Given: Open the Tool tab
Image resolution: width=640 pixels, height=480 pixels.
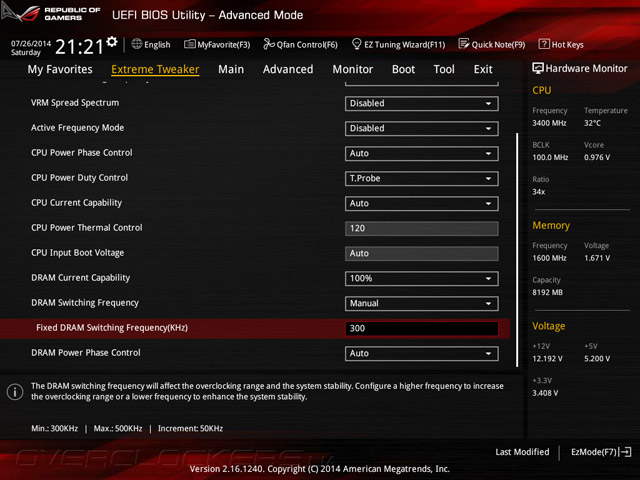Looking at the screenshot, I should 444,69.
